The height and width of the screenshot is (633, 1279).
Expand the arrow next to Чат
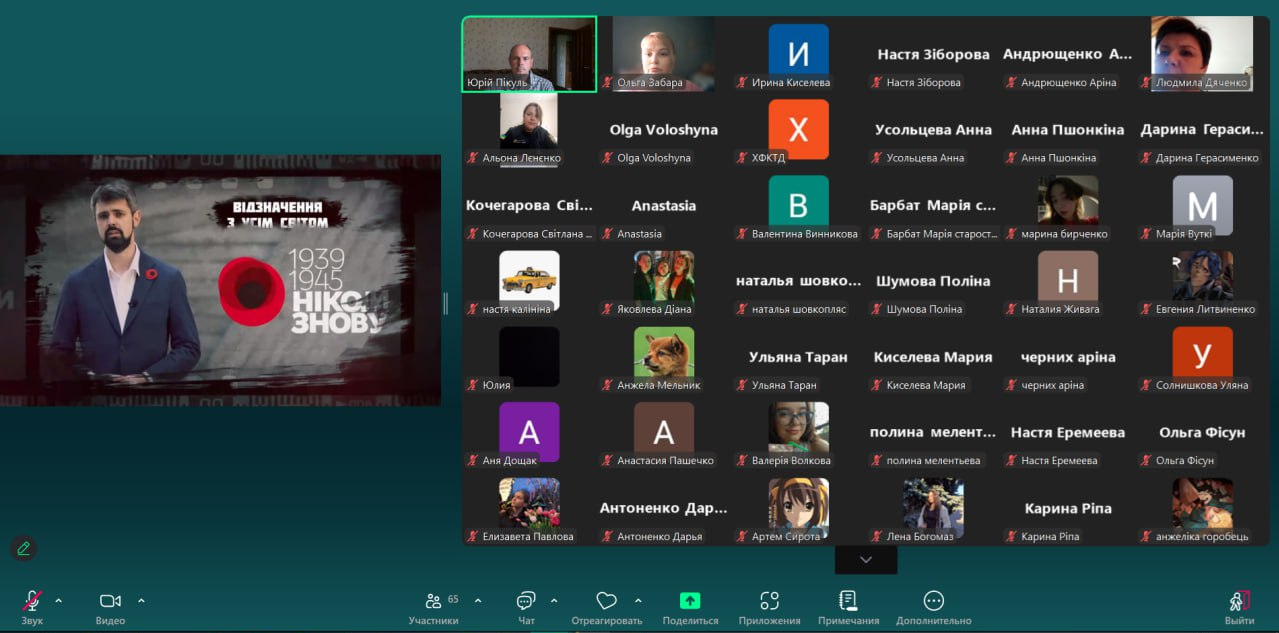(554, 601)
